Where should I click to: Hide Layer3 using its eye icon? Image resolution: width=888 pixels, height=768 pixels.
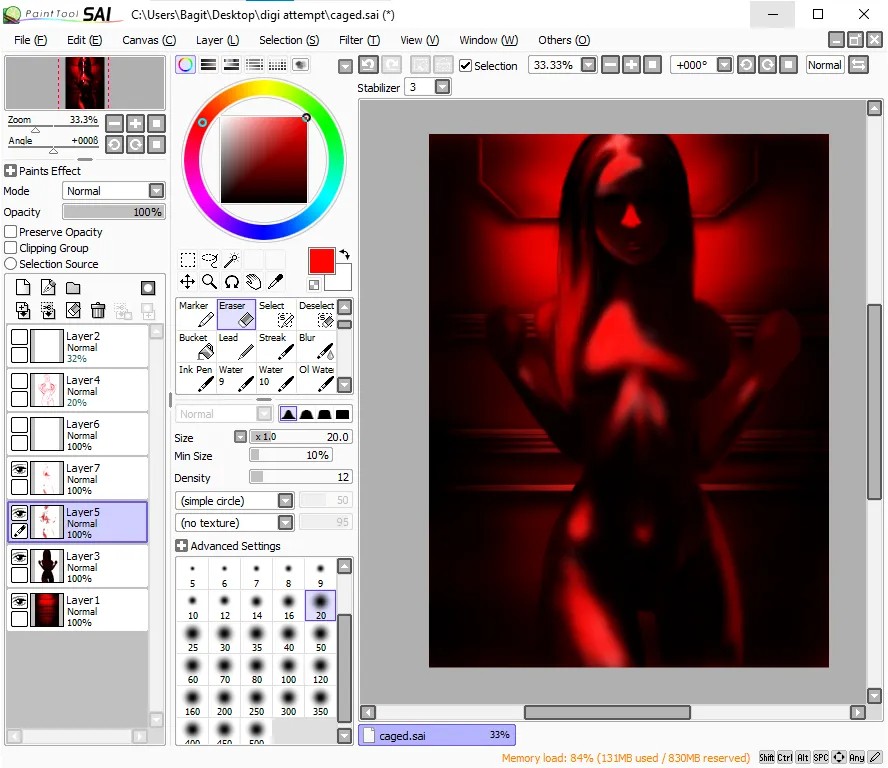tap(19, 557)
